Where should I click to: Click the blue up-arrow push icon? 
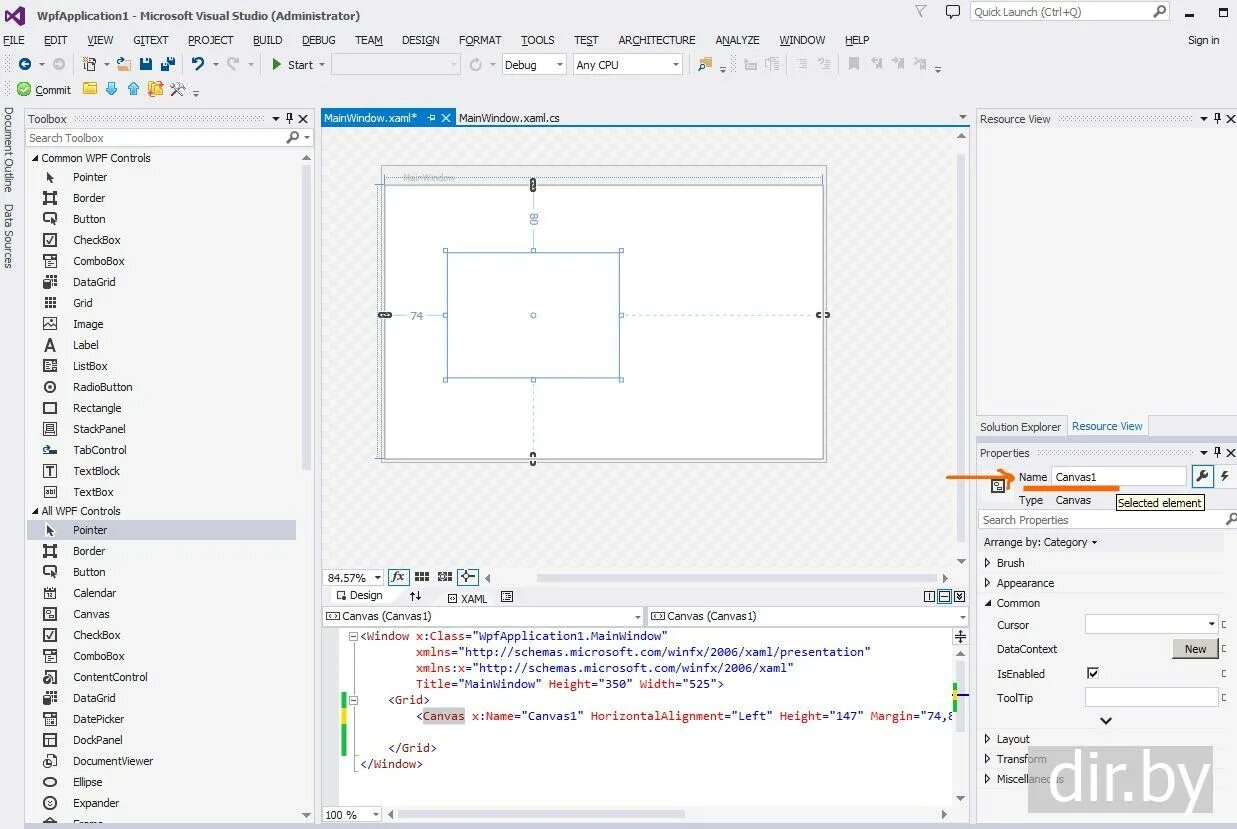(133, 89)
